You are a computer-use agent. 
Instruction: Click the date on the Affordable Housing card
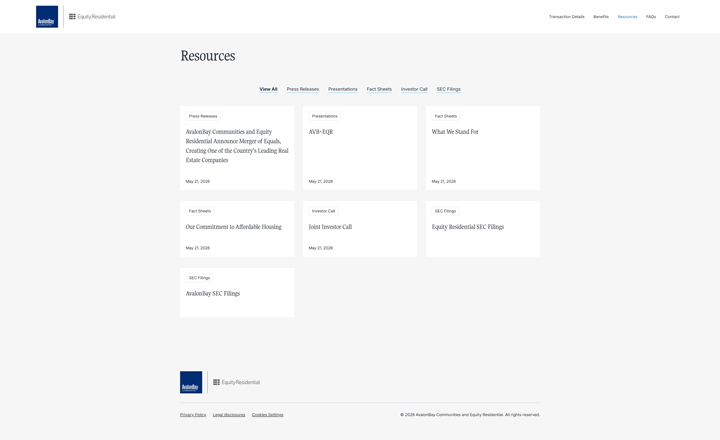pos(197,248)
